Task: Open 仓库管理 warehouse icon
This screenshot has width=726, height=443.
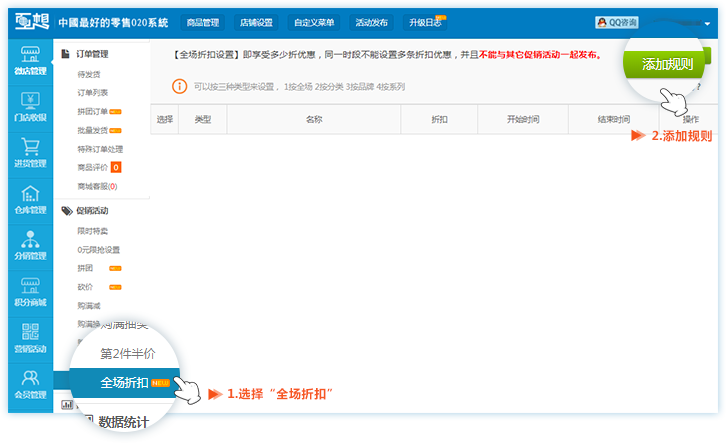Action: [x=30, y=193]
